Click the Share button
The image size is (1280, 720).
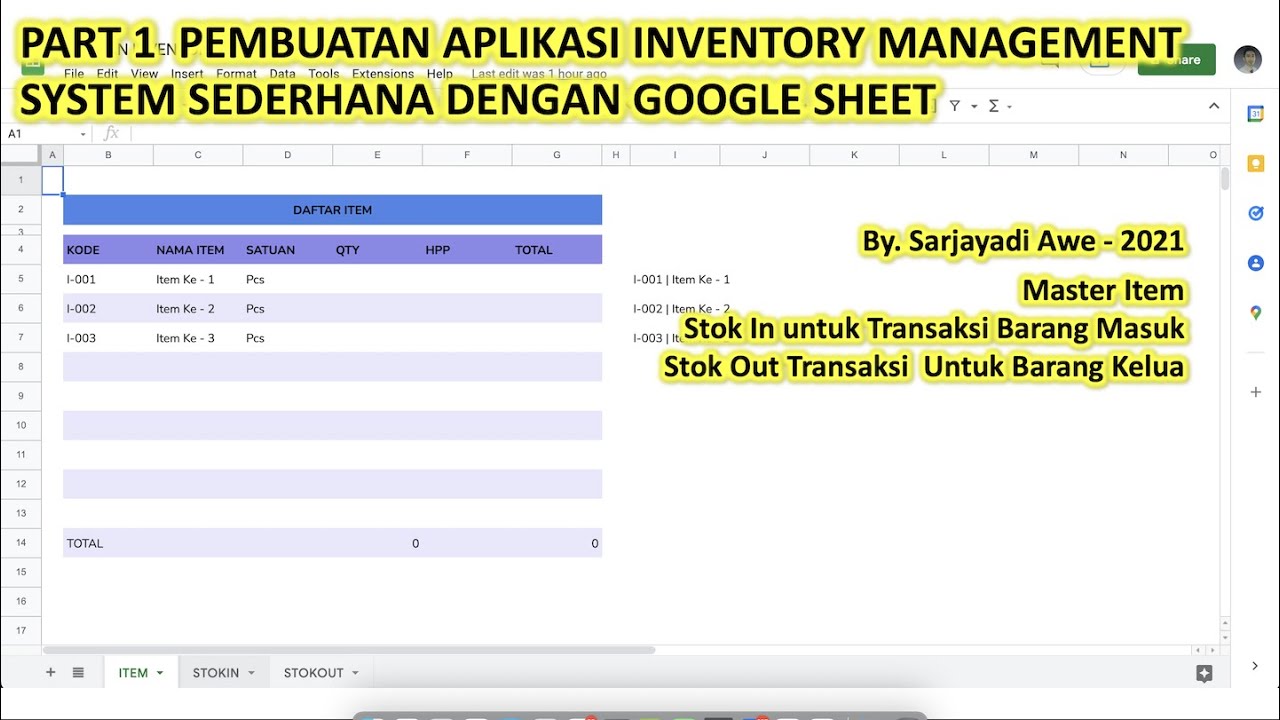coord(1177,60)
